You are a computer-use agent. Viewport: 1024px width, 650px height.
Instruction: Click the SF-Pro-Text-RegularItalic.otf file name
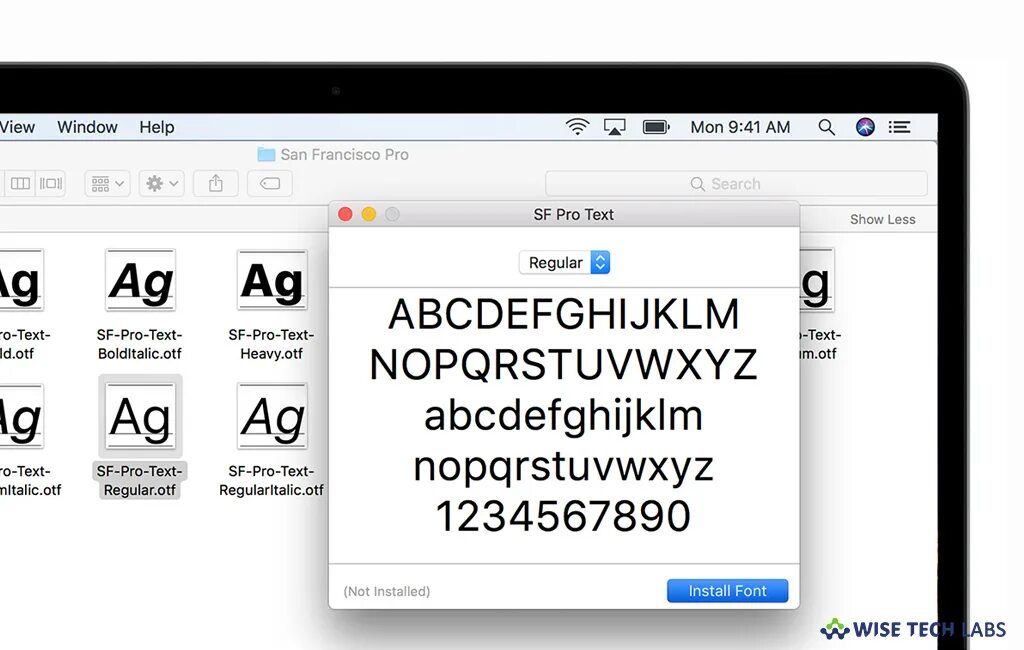(x=271, y=480)
